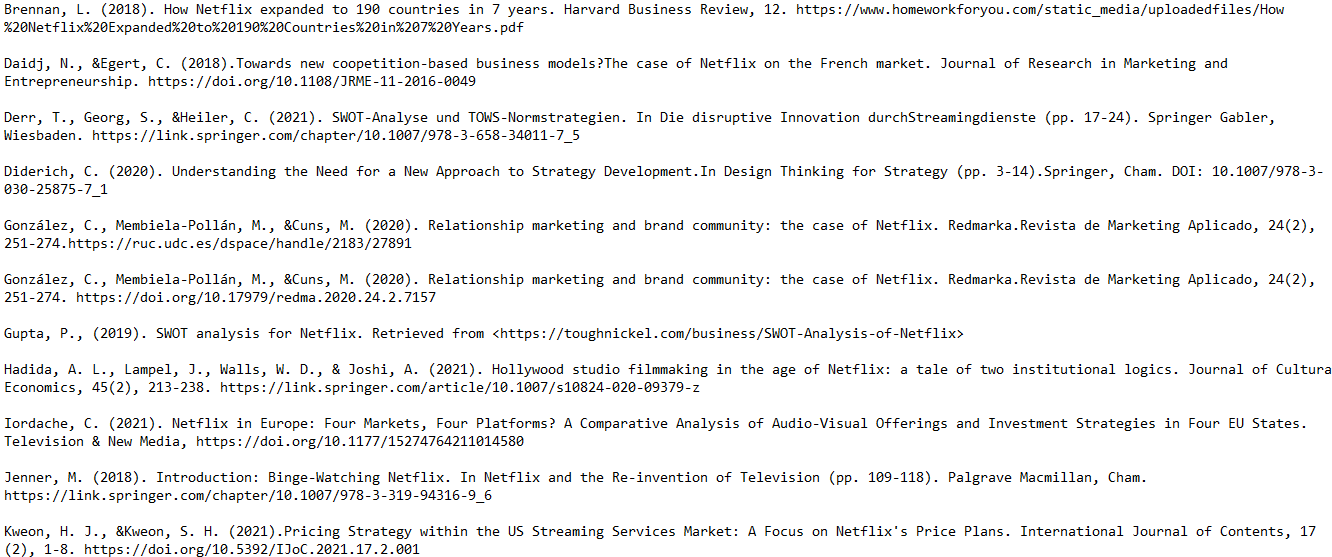Click the doi.org IJoC.2021.17.2.001 link
The width and height of the screenshot is (1332, 557).
tap(252, 549)
